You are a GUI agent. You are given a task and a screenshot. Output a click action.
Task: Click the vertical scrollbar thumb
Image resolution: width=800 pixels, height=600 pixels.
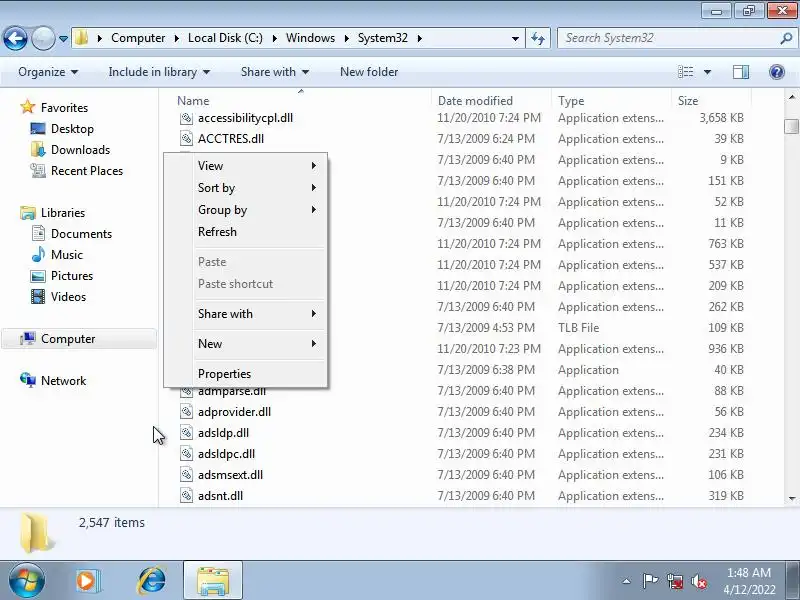pos(791,126)
